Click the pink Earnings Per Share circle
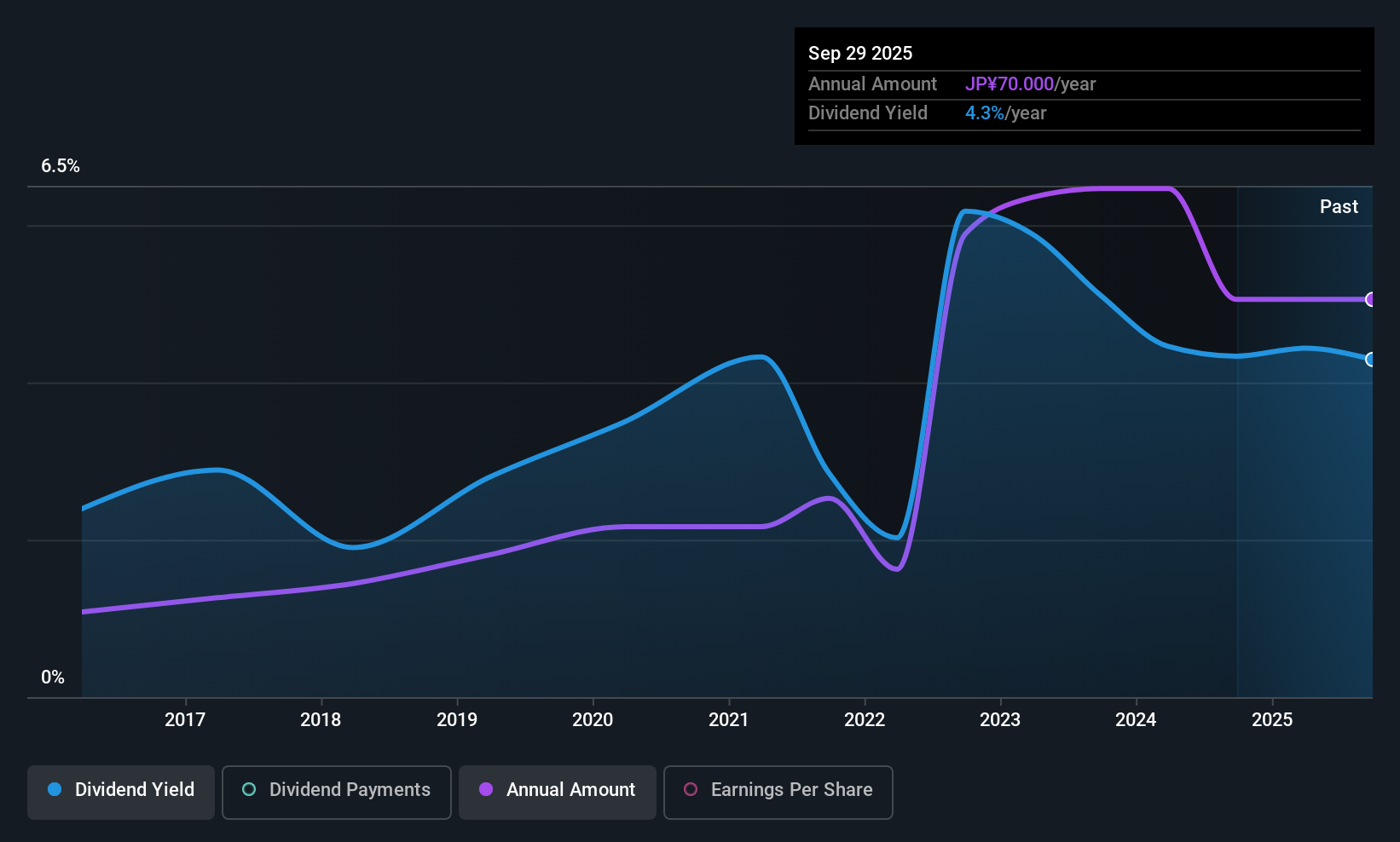 point(691,790)
